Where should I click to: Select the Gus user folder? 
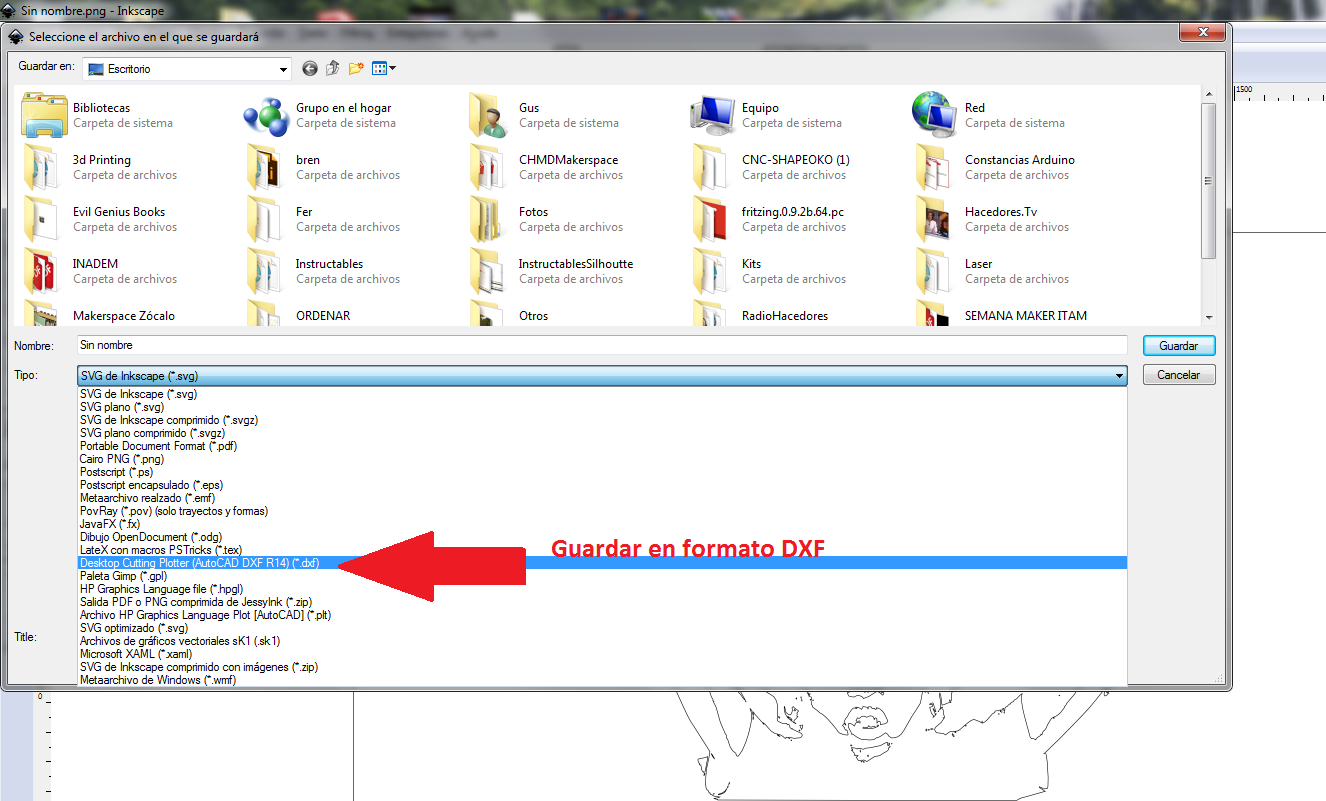(x=545, y=115)
